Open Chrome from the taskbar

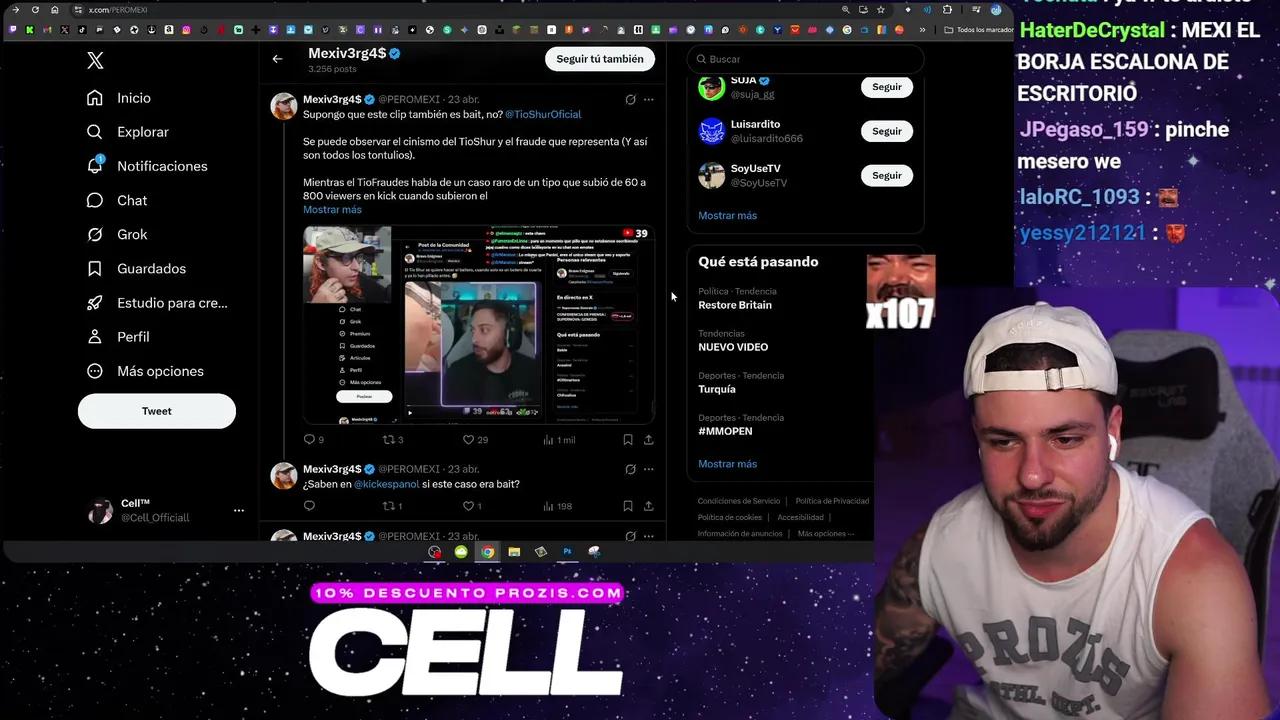coord(487,552)
